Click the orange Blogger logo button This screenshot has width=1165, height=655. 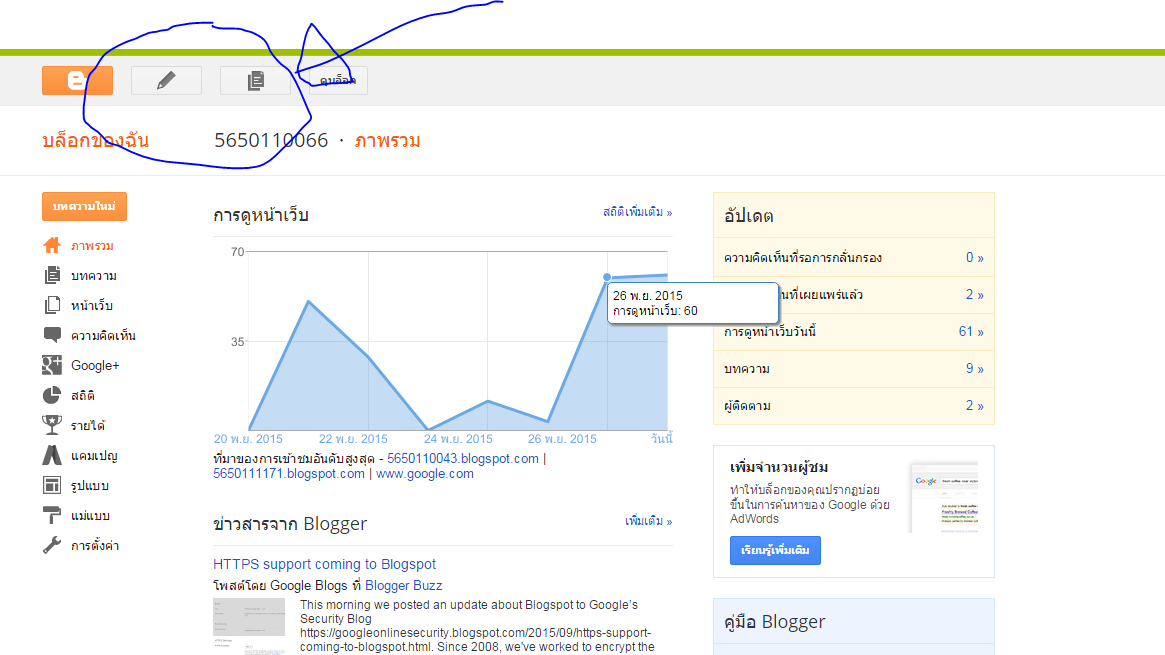pos(77,80)
